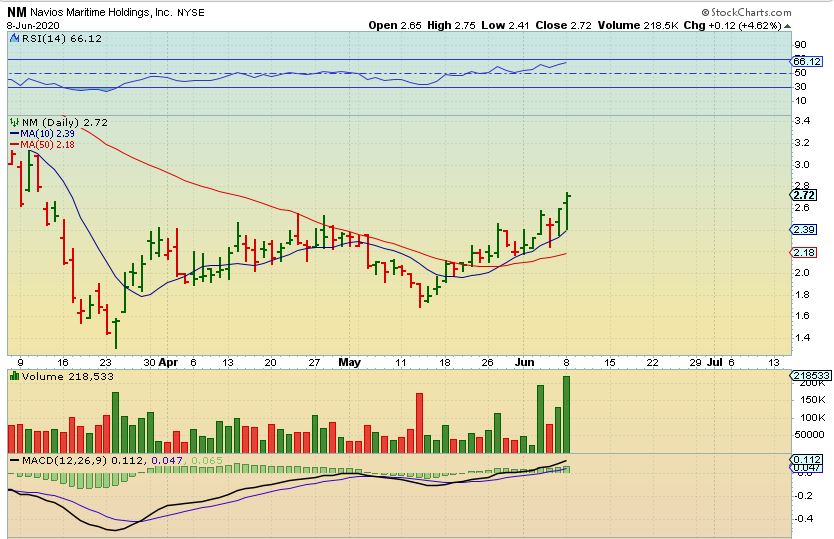Screen dimensions: 834x539
Task: Click the 2.72 last price axis tag
Action: point(804,195)
